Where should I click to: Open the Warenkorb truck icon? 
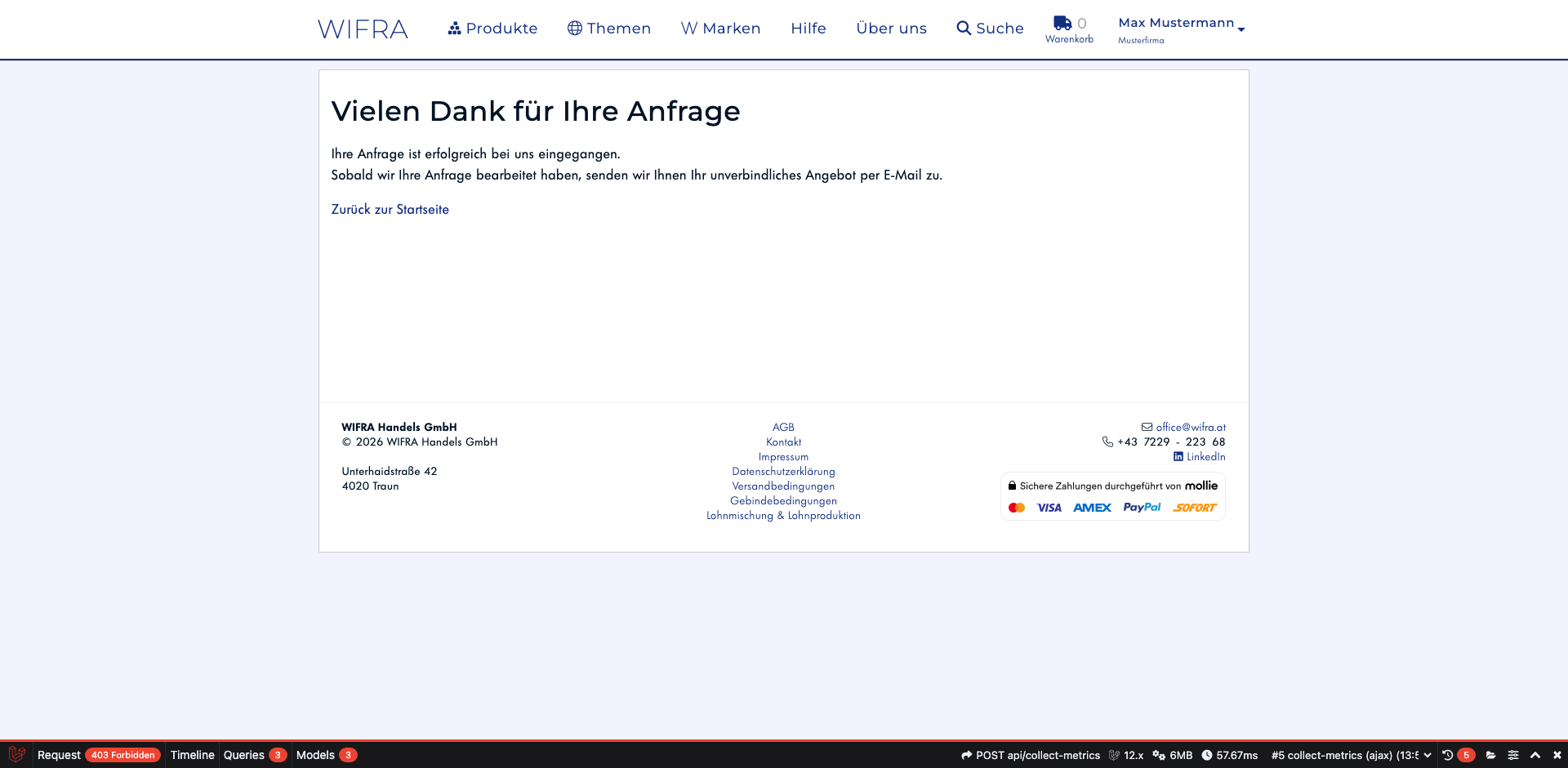[x=1062, y=24]
